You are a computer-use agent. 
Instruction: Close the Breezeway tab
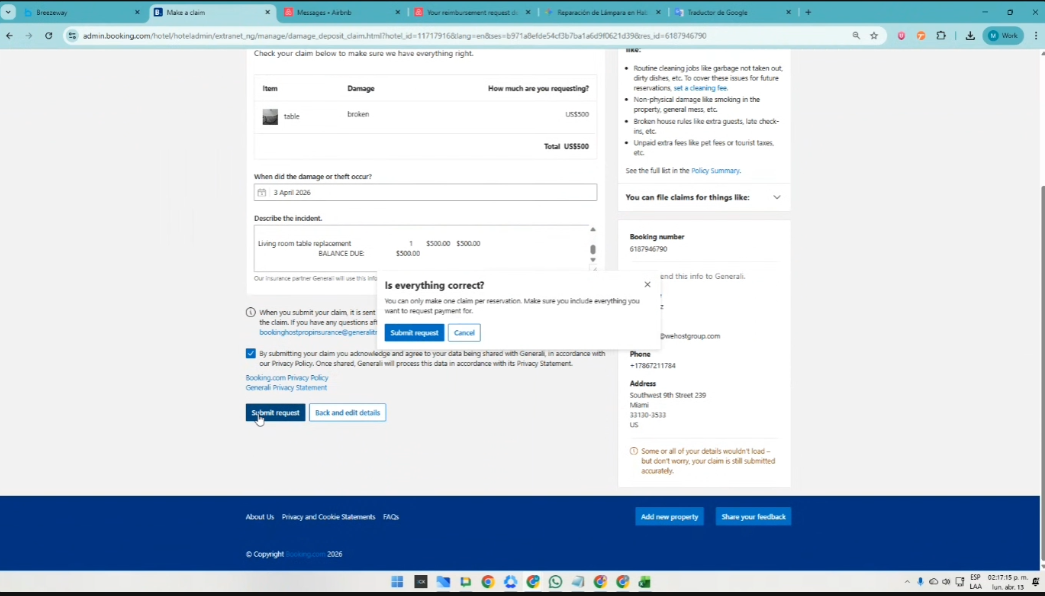(137, 12)
